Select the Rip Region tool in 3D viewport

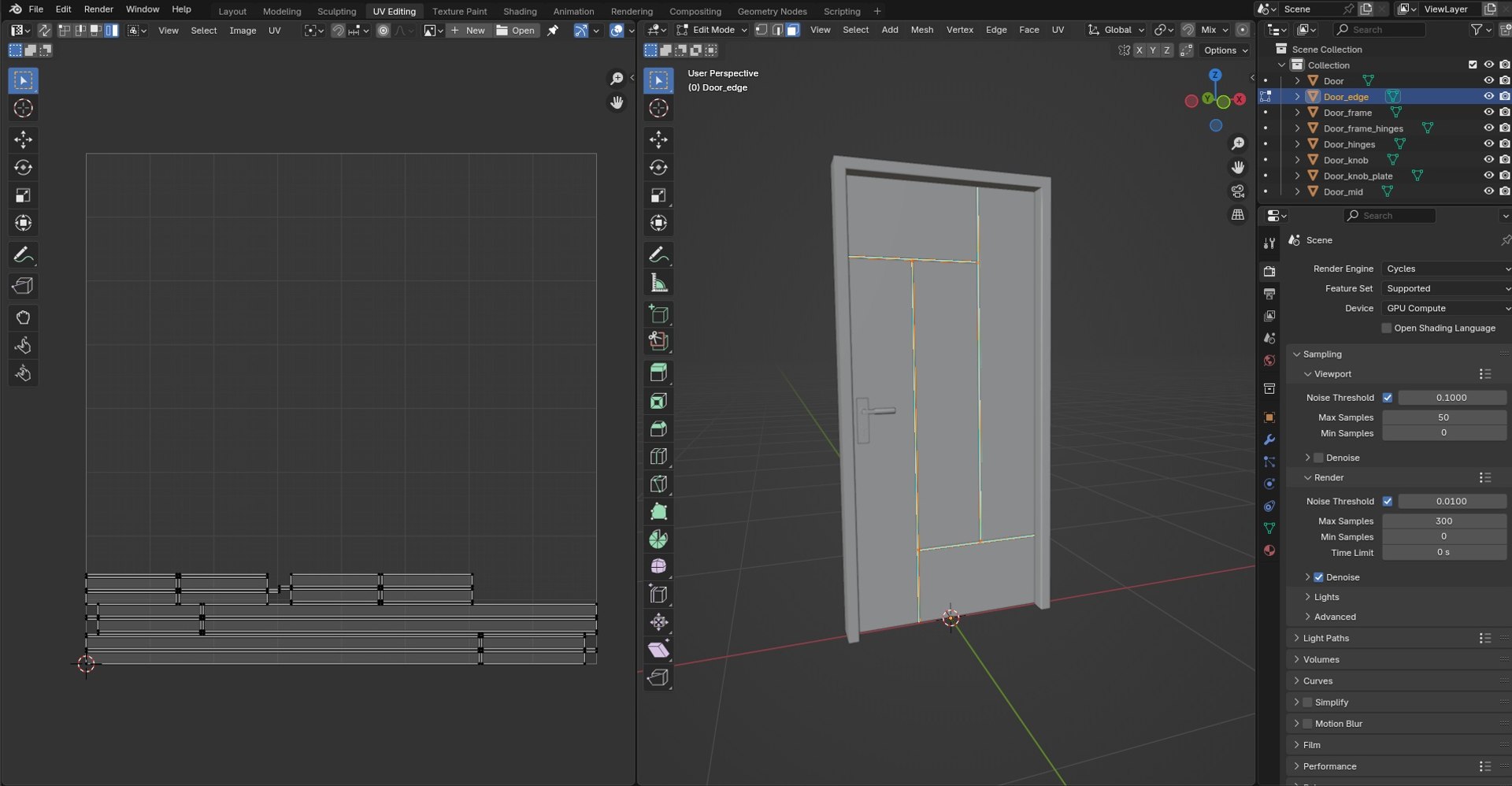tap(658, 677)
